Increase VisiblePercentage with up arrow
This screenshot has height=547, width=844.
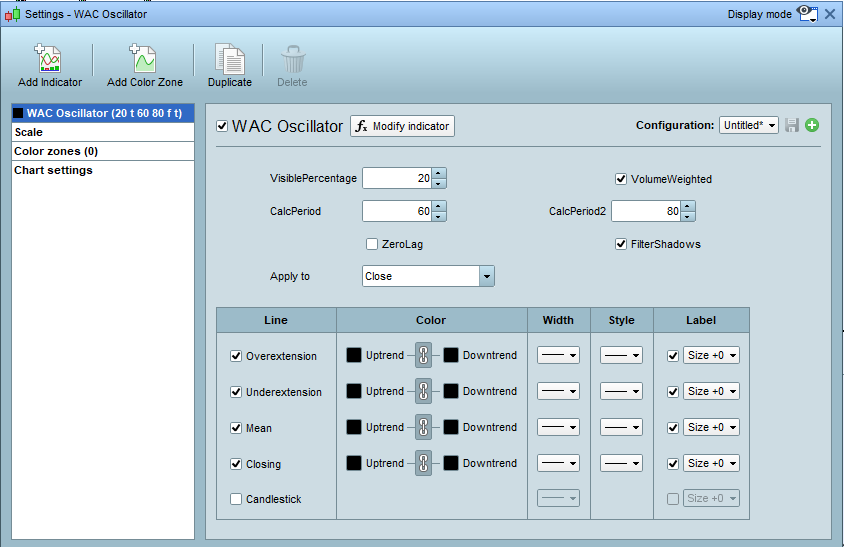click(x=439, y=173)
